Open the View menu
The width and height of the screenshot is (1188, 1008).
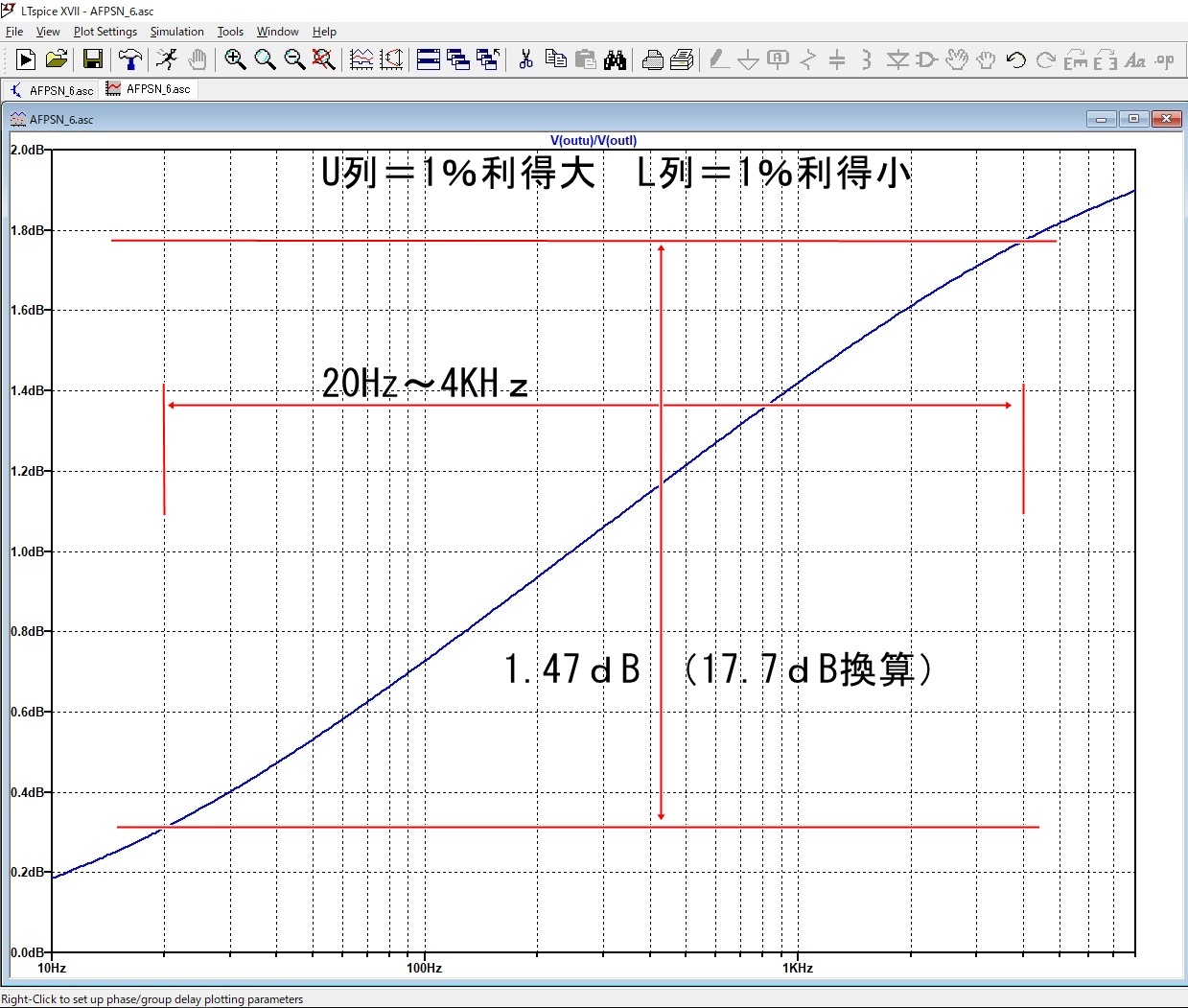tap(48, 32)
